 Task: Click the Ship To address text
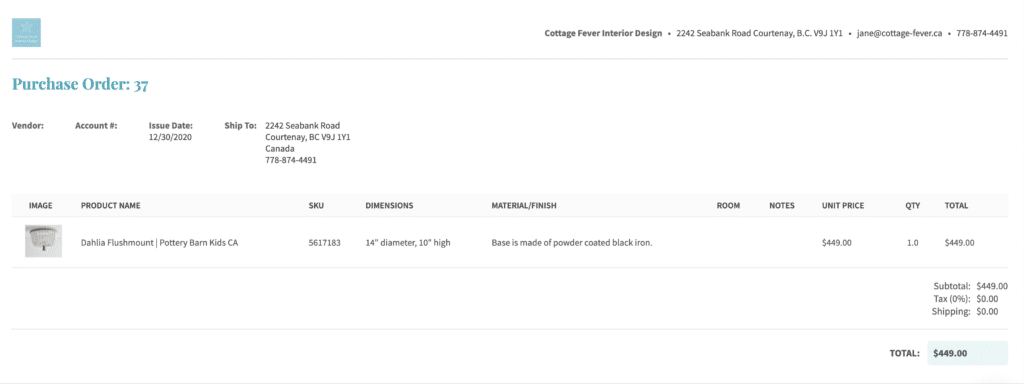[x=308, y=142]
